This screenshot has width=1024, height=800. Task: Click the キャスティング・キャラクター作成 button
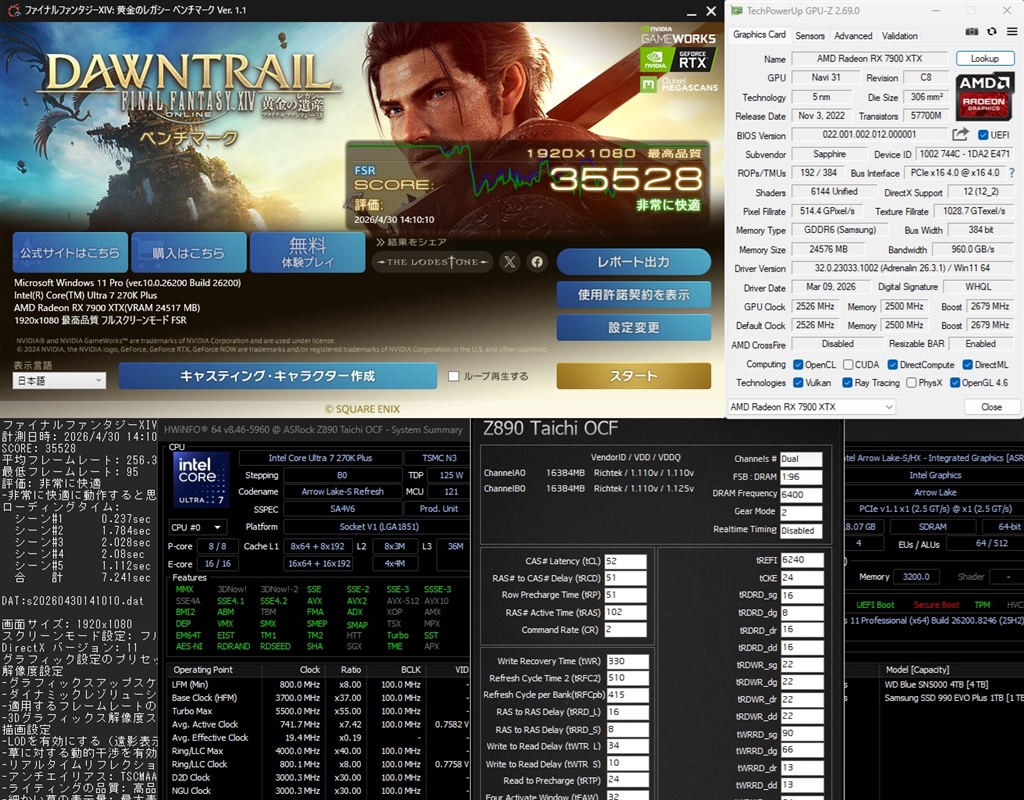click(x=278, y=376)
